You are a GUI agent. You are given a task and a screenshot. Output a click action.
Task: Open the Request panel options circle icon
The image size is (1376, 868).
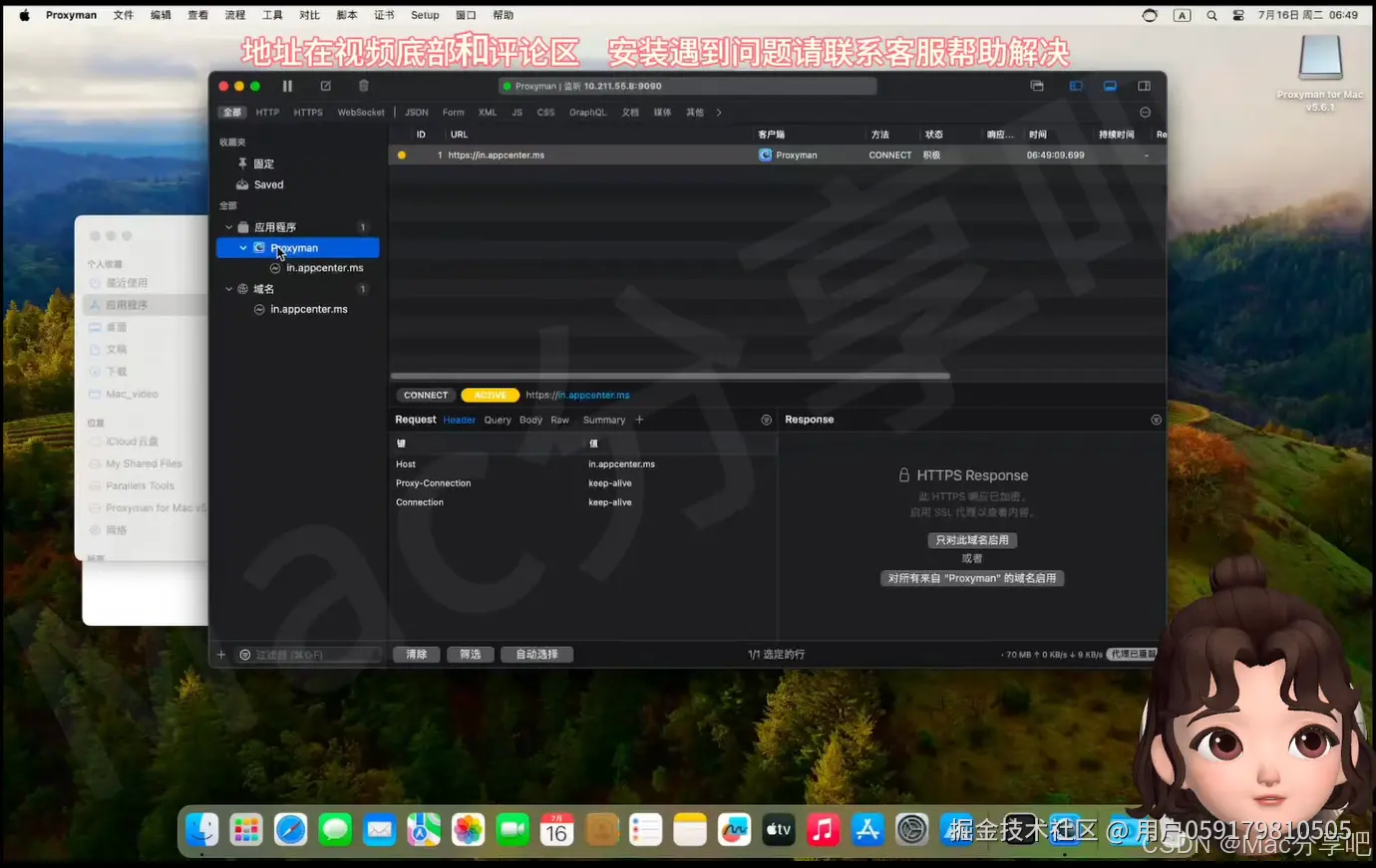point(767,421)
